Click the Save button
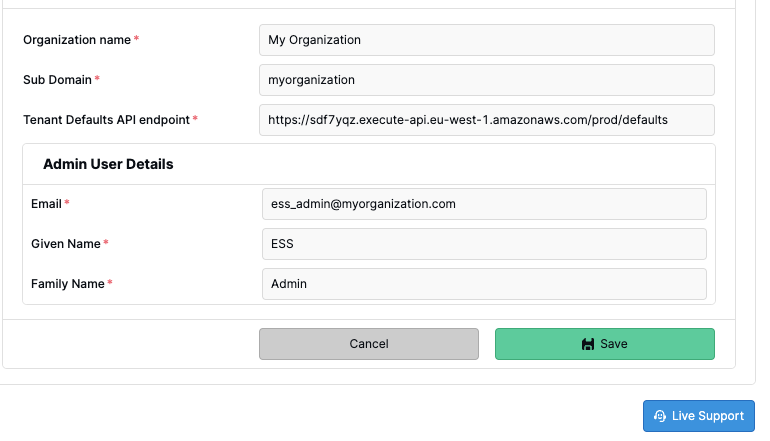Screen dimensions: 770x441 605,344
